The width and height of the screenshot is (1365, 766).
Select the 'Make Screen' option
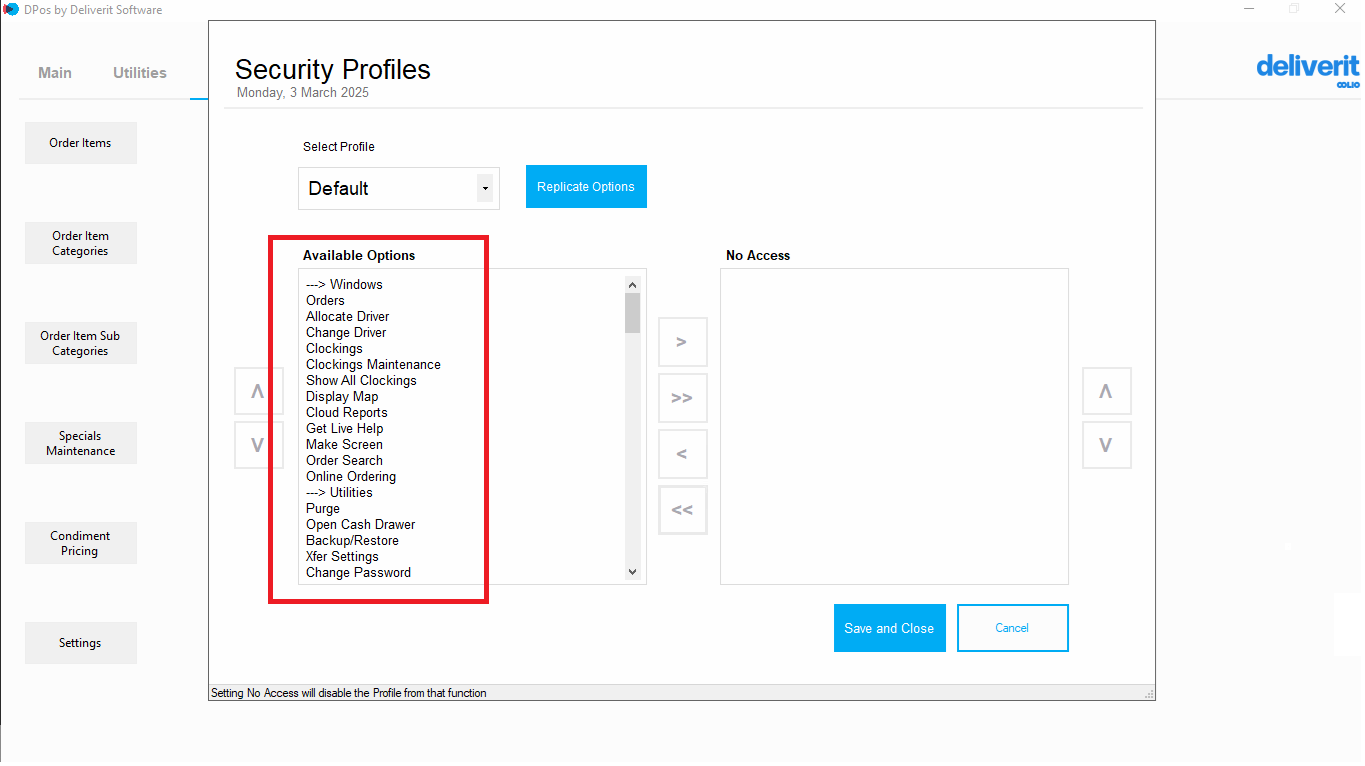pyautogui.click(x=344, y=444)
